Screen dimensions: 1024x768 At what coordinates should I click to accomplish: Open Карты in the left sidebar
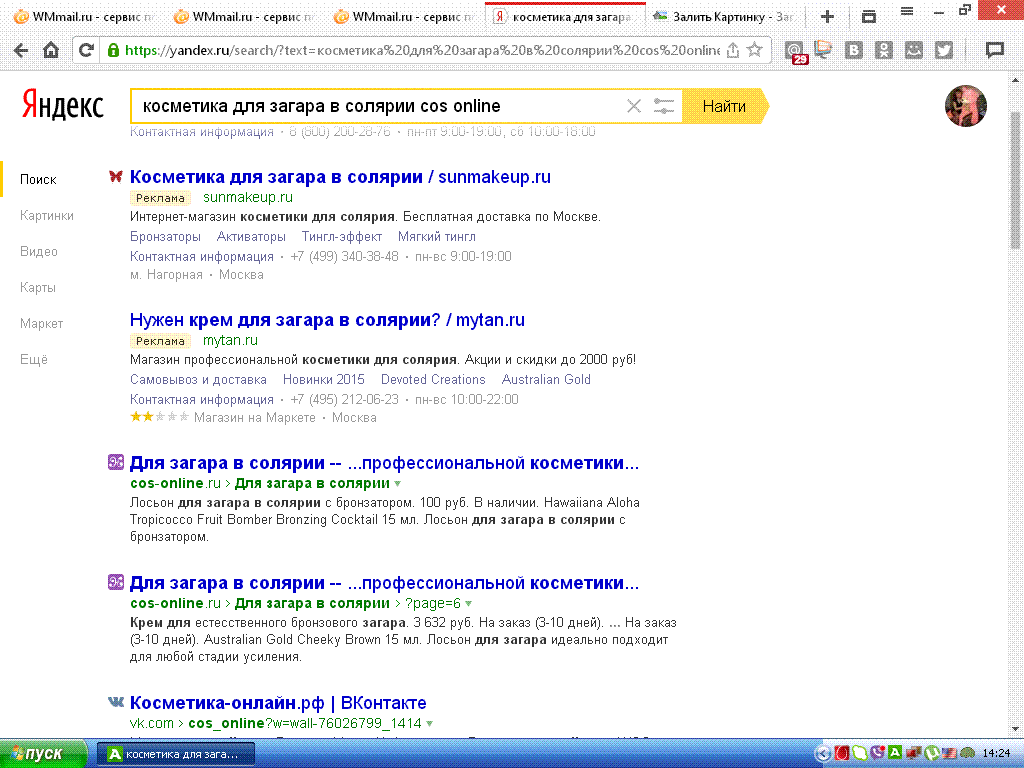38,287
